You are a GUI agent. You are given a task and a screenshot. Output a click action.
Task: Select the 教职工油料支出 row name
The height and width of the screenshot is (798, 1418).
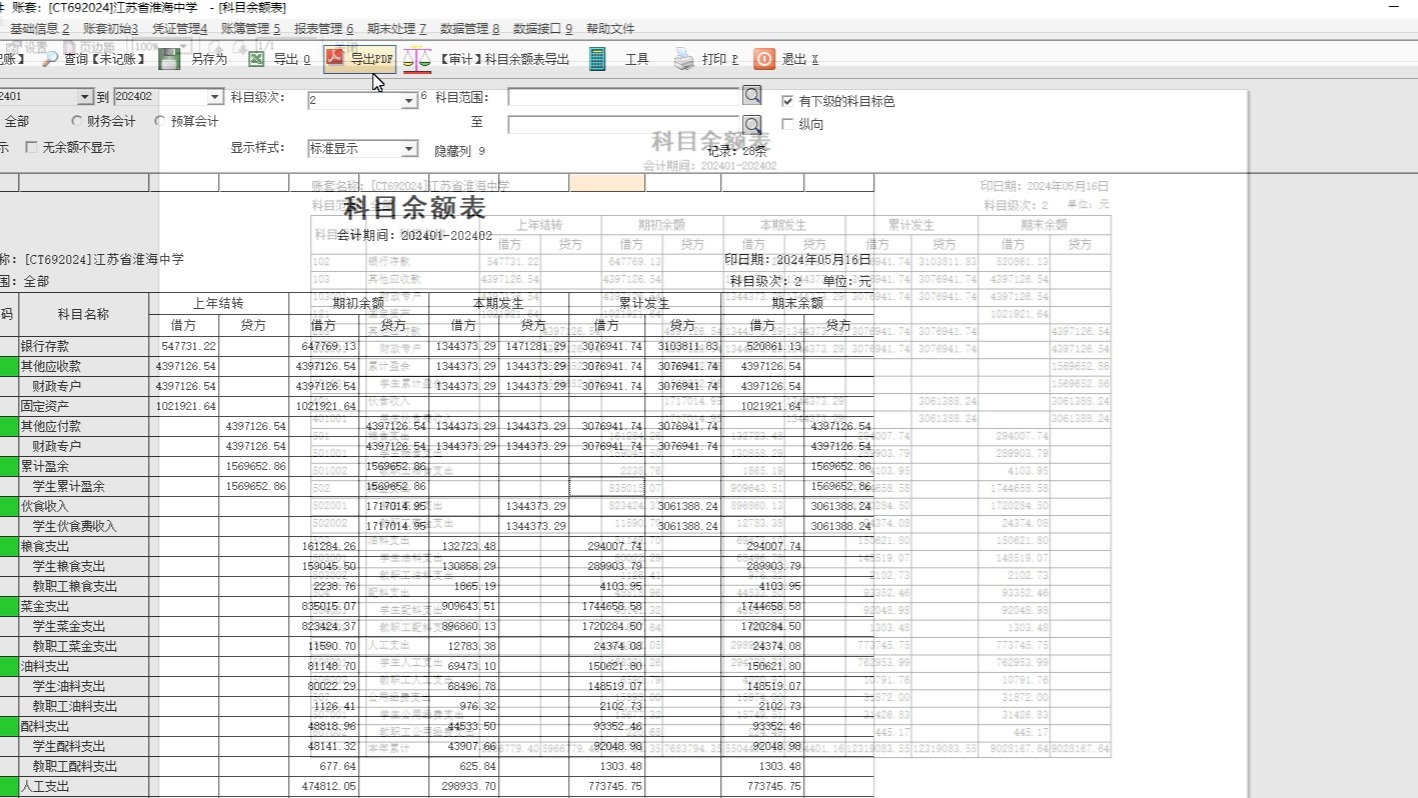tap(75, 706)
